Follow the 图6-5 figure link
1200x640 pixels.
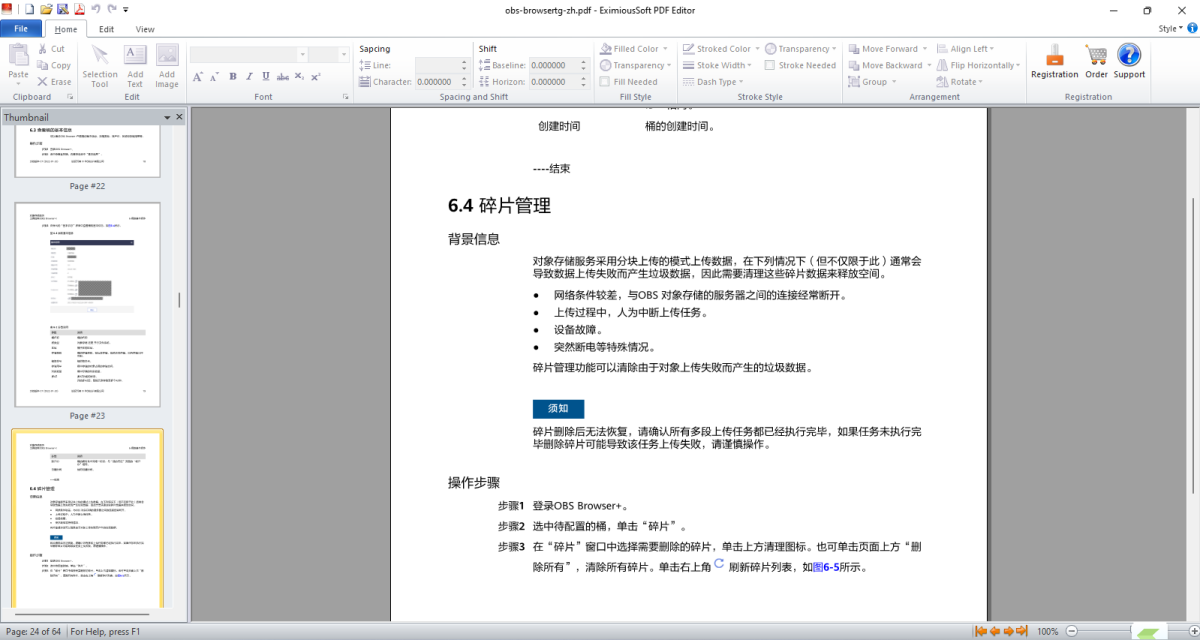(825, 567)
